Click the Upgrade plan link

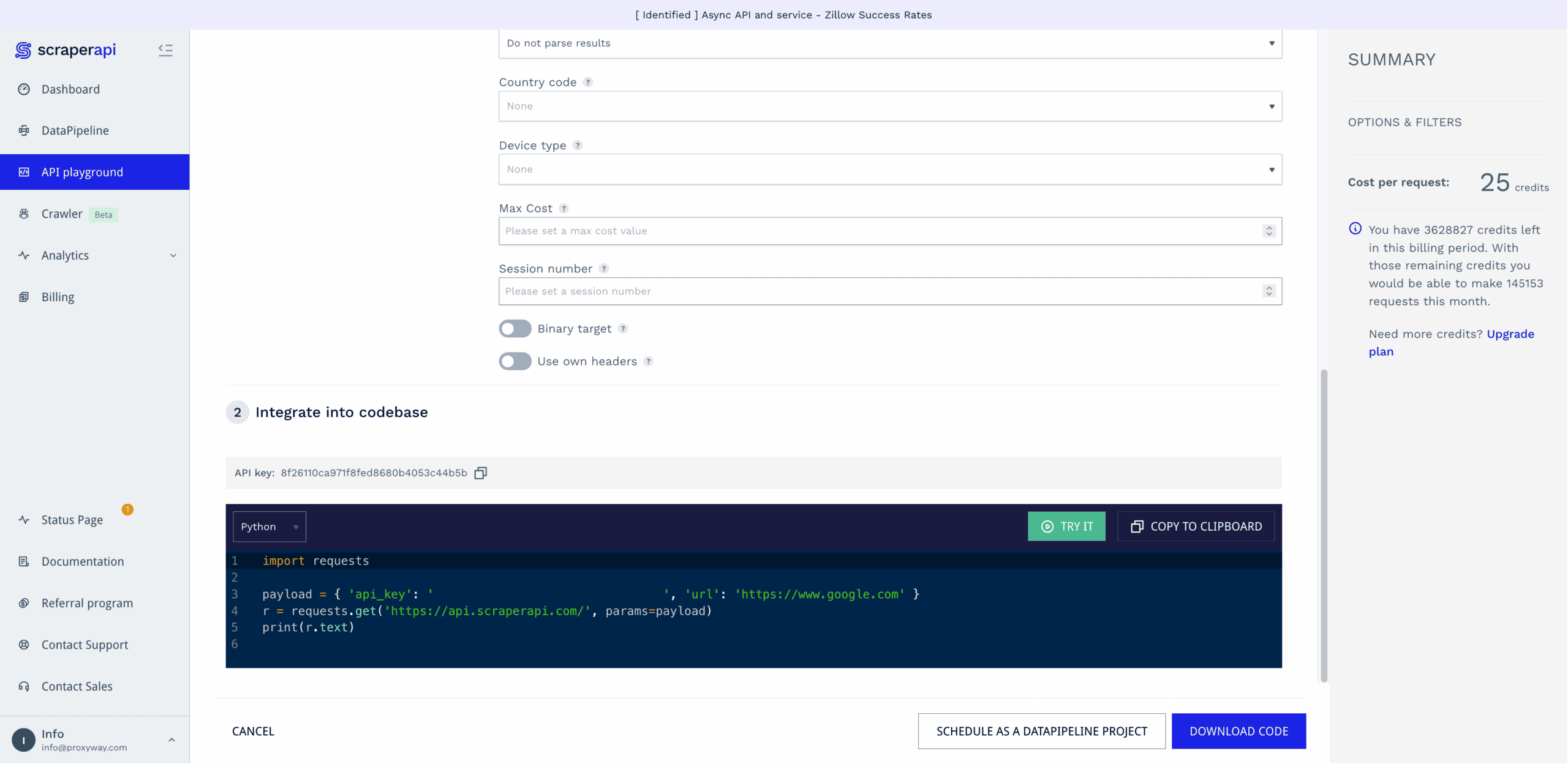[1510, 334]
